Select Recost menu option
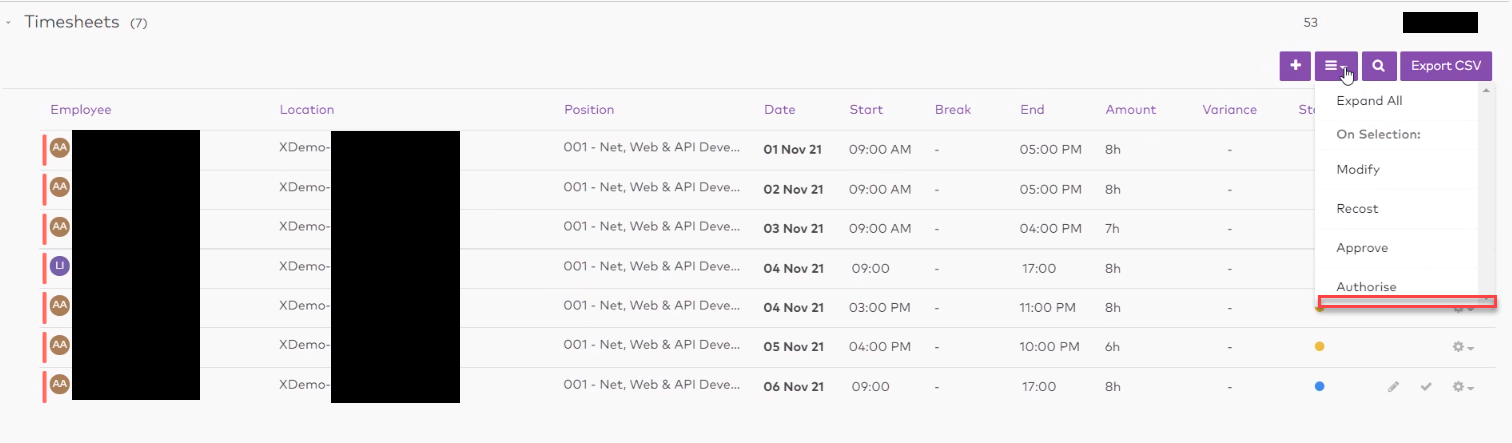 tap(1357, 209)
